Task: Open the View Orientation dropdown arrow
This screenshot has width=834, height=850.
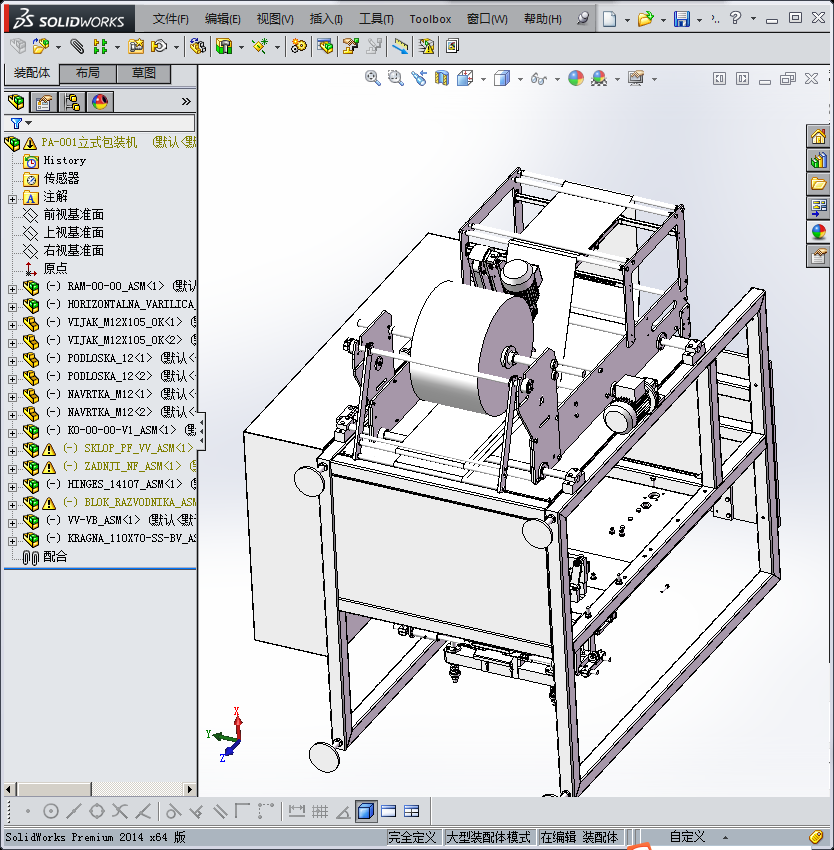Action: (483, 80)
